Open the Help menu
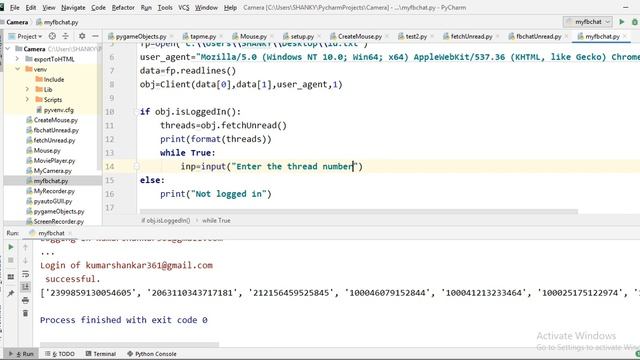Screen dimensions: 640x360 click(x=230, y=7)
